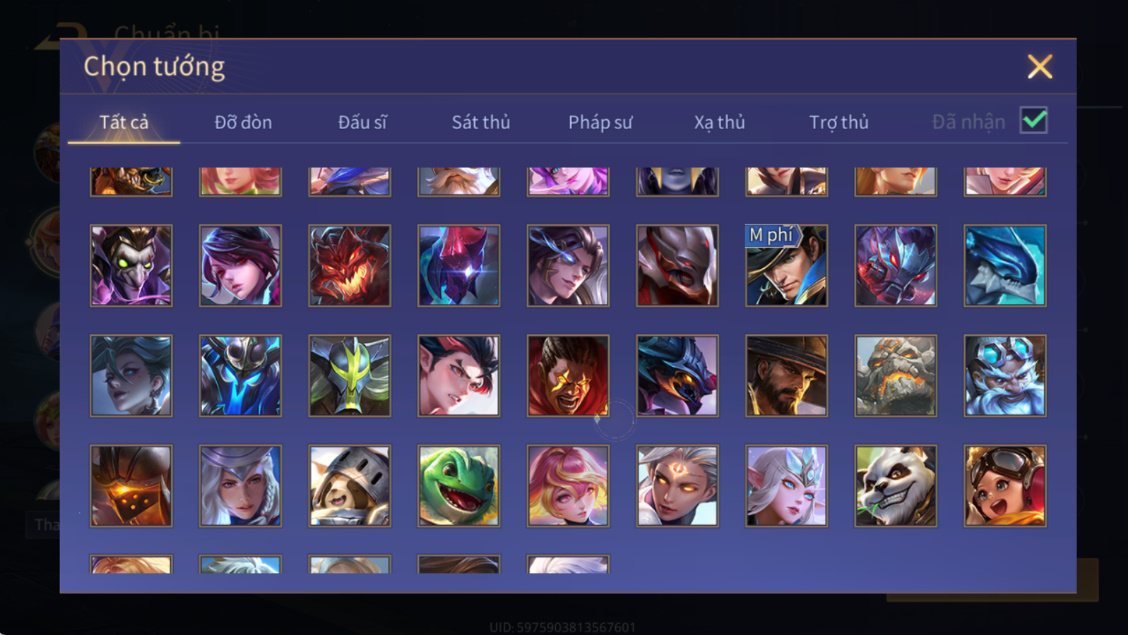Choose the aviator-goggles girl hero
The width and height of the screenshot is (1128, 635).
coord(1005,485)
